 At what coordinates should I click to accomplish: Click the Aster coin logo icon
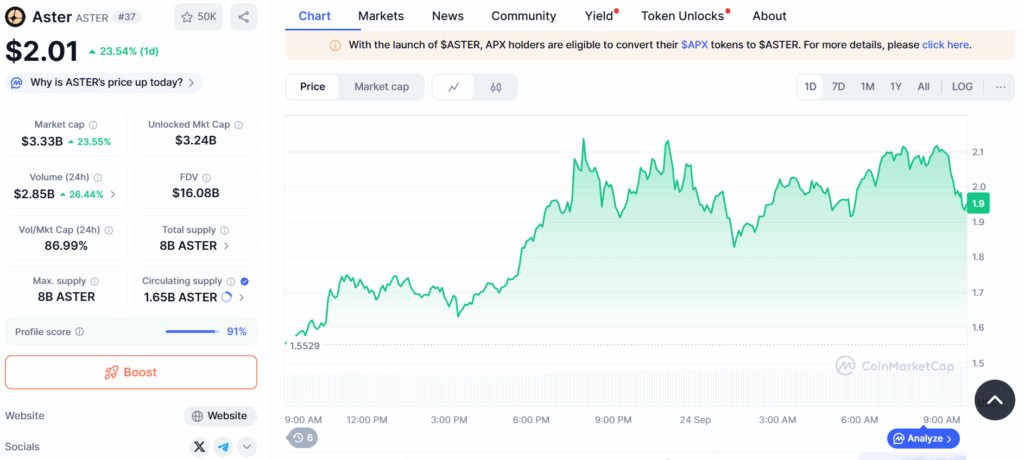16,17
